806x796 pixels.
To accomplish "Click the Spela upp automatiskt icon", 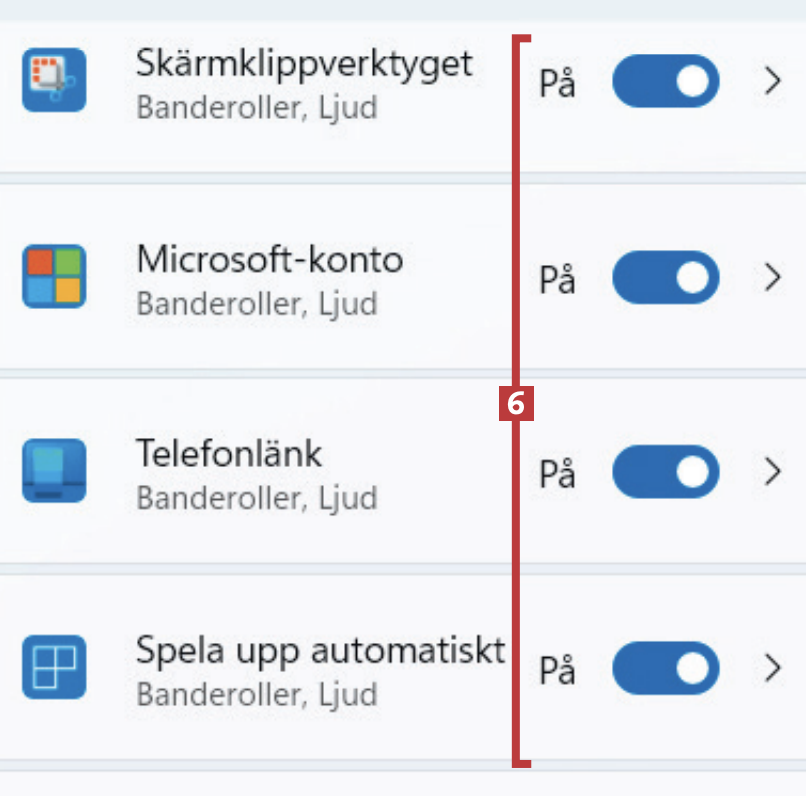I will pos(54,667).
